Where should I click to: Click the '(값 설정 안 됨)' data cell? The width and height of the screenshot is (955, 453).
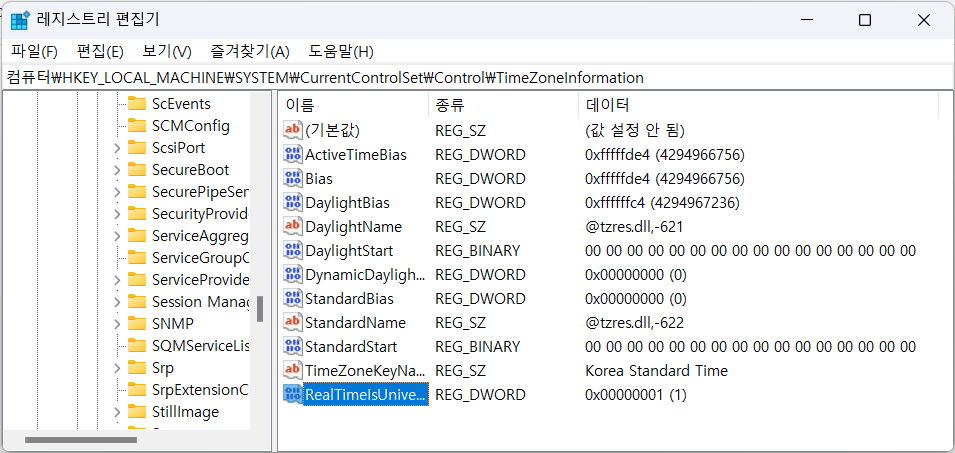[635, 130]
